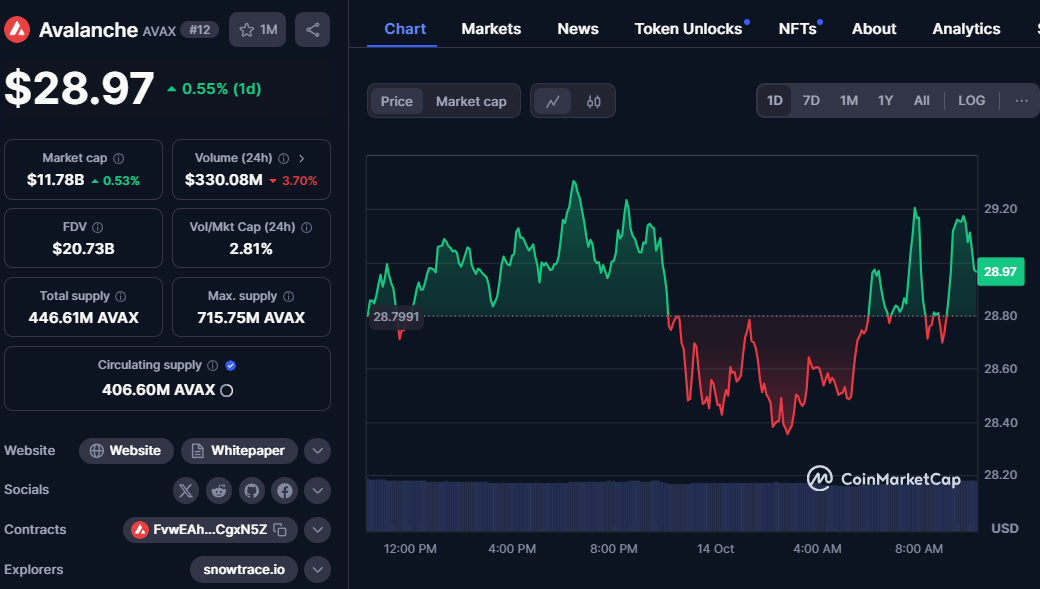Select Market cap chart mode

tap(471, 101)
